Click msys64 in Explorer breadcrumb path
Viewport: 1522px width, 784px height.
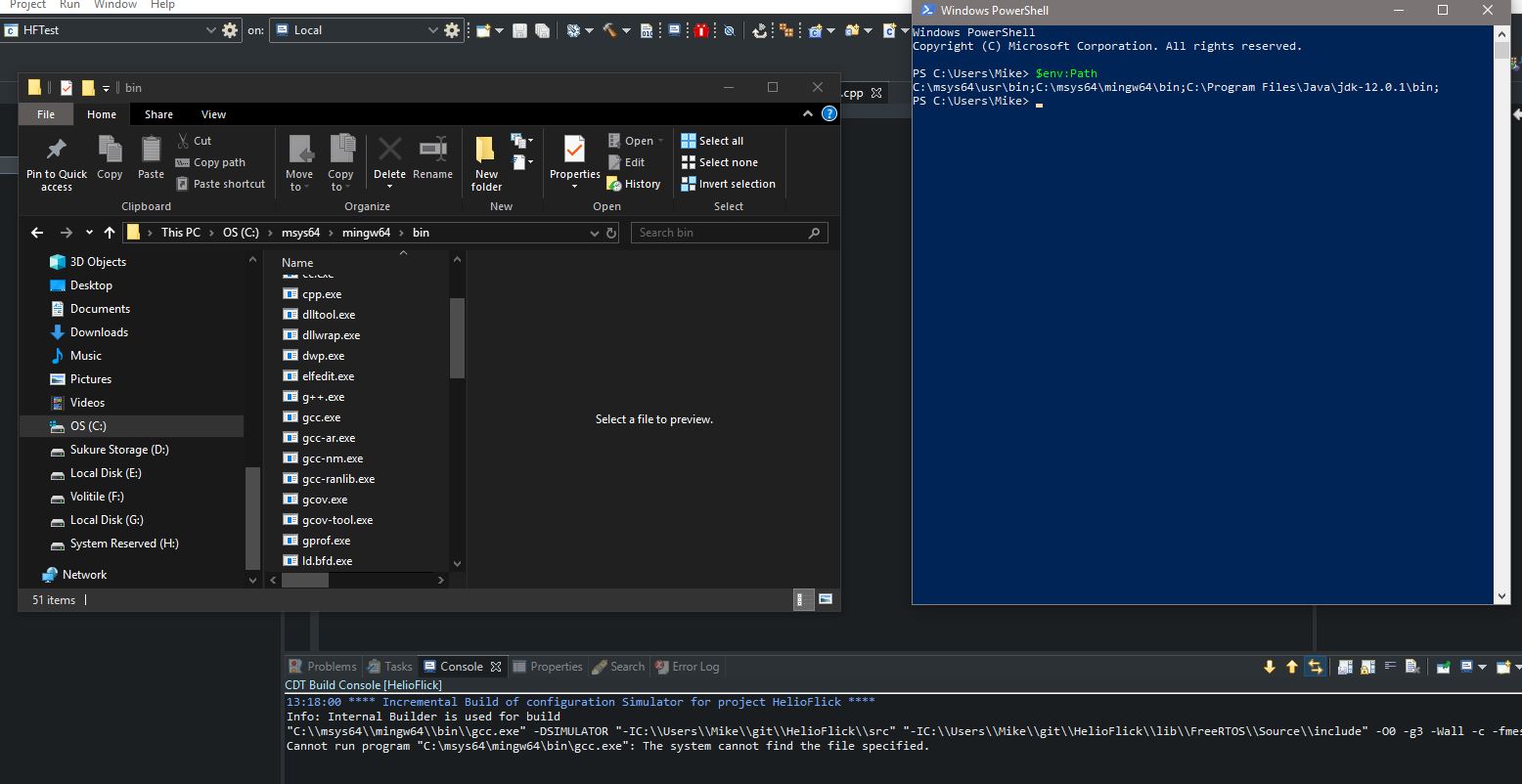point(300,233)
